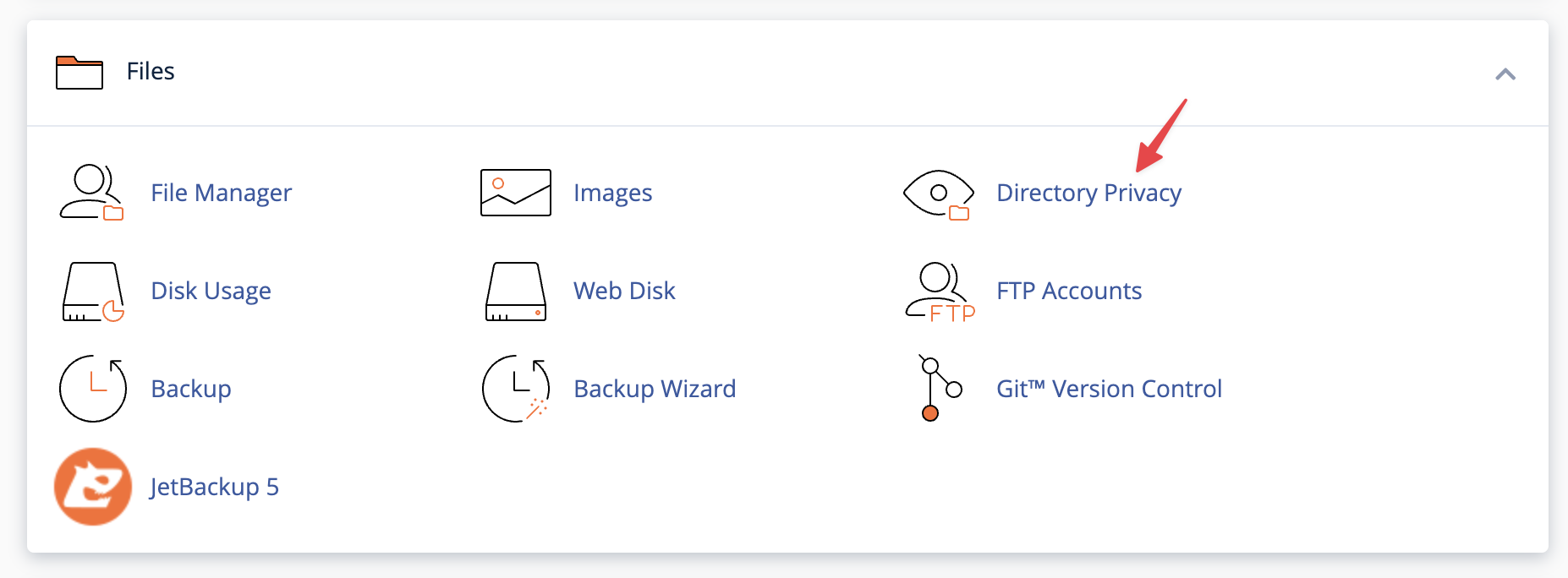Viewport: 1568px width, 578px height.
Task: View the Disk Usage link
Action: [211, 291]
